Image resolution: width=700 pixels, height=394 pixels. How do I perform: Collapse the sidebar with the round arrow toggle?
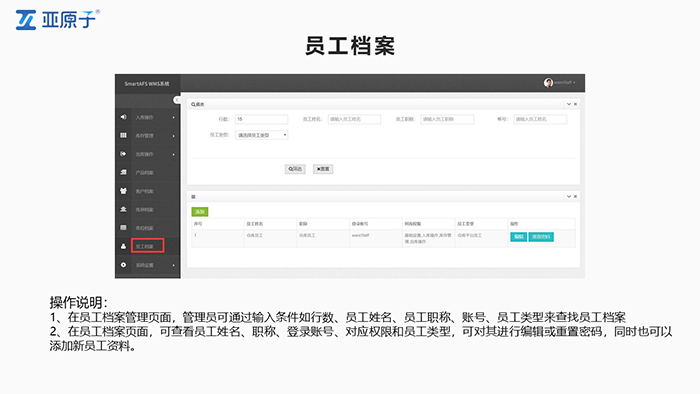(x=177, y=100)
